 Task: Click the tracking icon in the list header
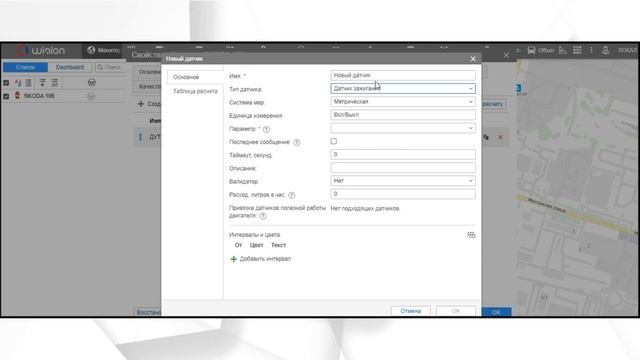tap(91, 83)
